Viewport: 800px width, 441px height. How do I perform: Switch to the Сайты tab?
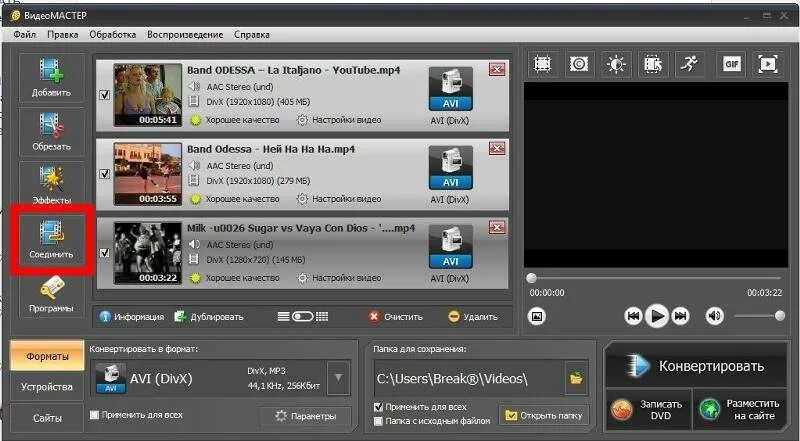(47, 418)
